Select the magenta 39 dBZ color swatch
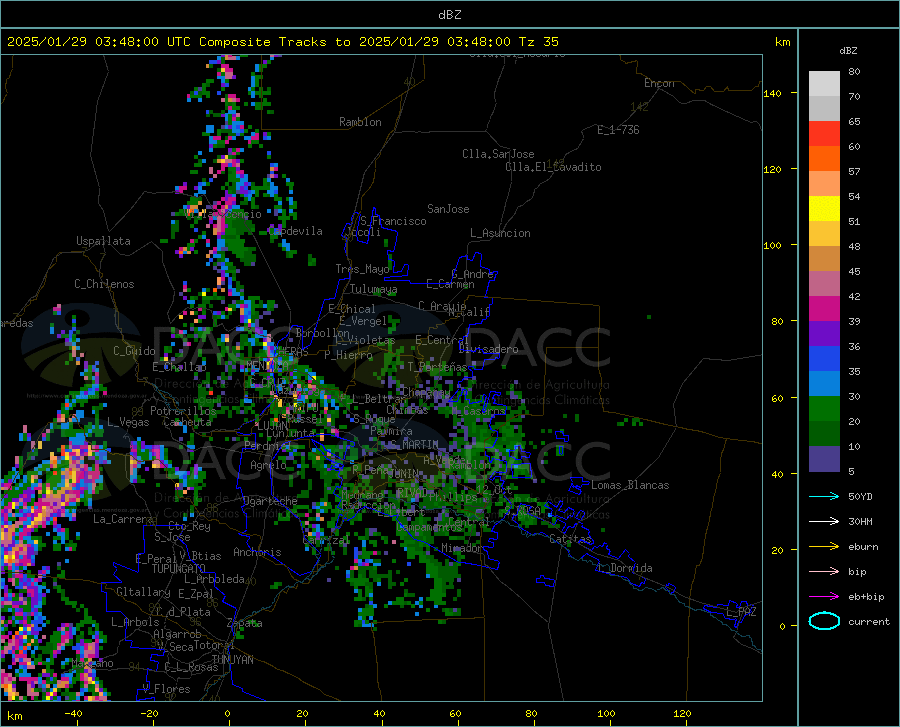Image resolution: width=900 pixels, height=727 pixels. (x=824, y=309)
